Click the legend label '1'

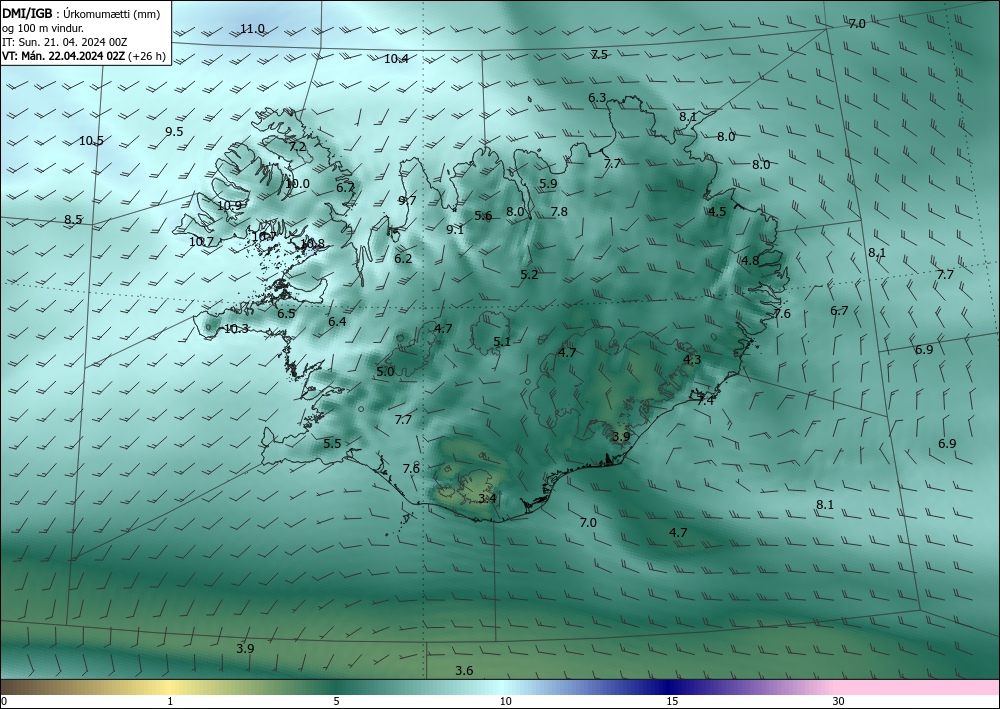click(x=170, y=701)
